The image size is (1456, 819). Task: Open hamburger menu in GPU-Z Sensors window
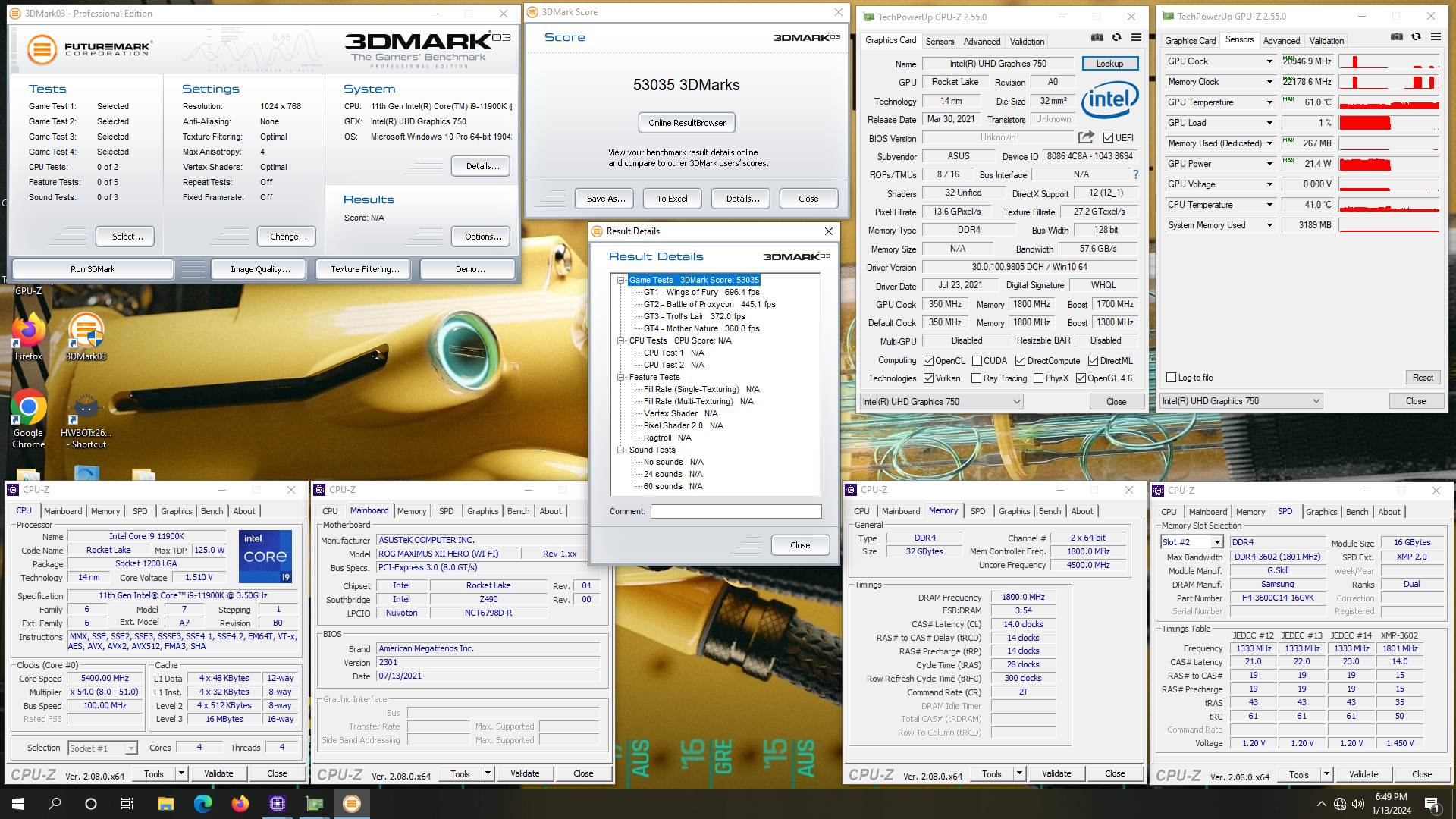1436,36
